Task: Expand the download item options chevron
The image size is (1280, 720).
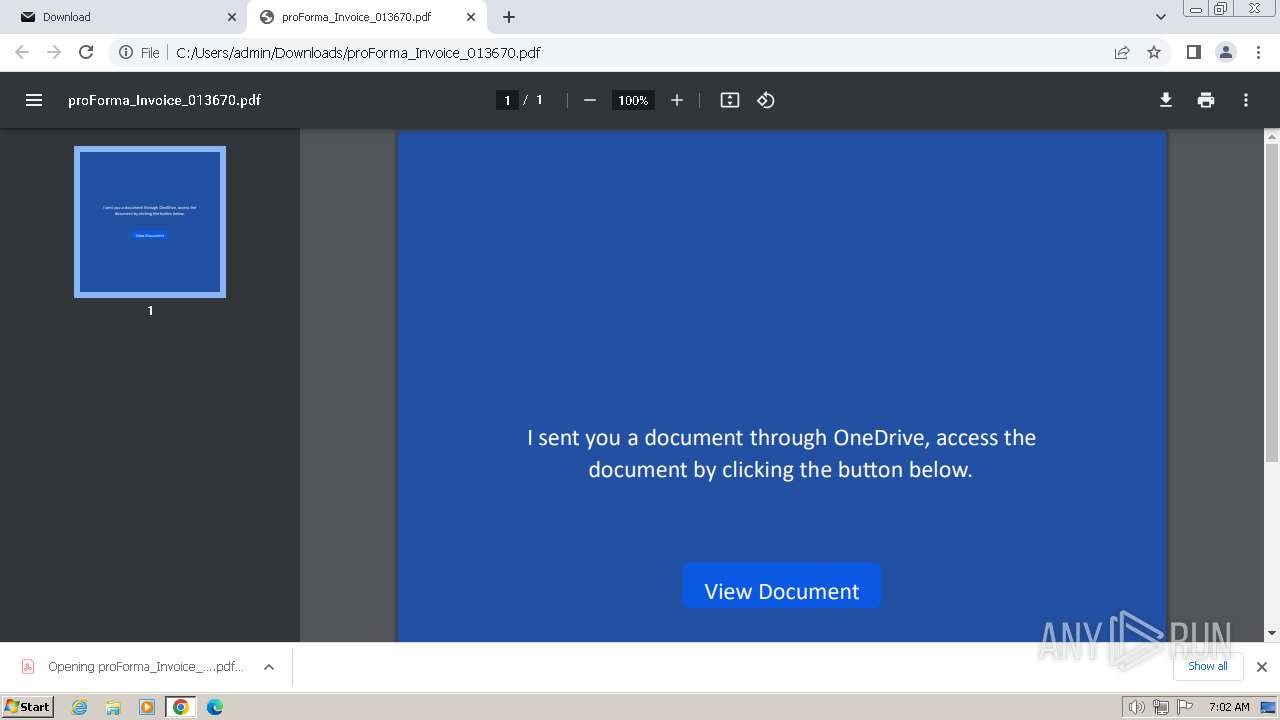Action: (269, 667)
